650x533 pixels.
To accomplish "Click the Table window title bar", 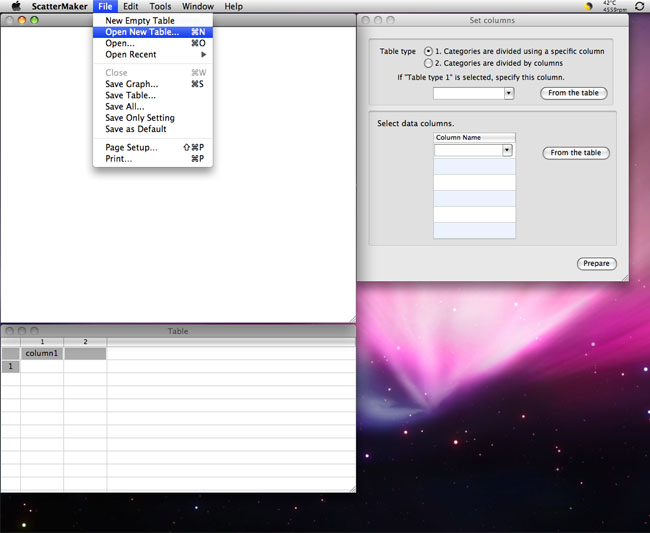I will coord(178,331).
